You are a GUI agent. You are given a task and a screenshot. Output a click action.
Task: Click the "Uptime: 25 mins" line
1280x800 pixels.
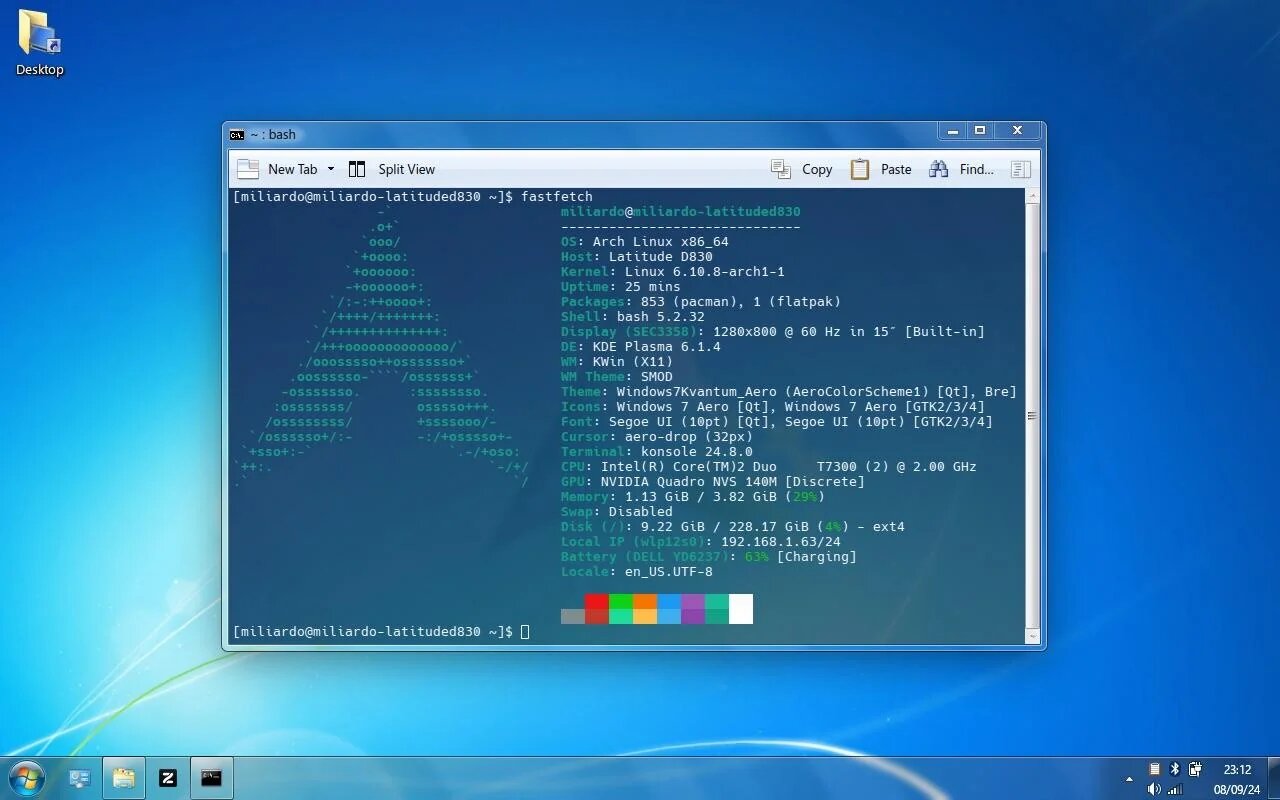(621, 286)
